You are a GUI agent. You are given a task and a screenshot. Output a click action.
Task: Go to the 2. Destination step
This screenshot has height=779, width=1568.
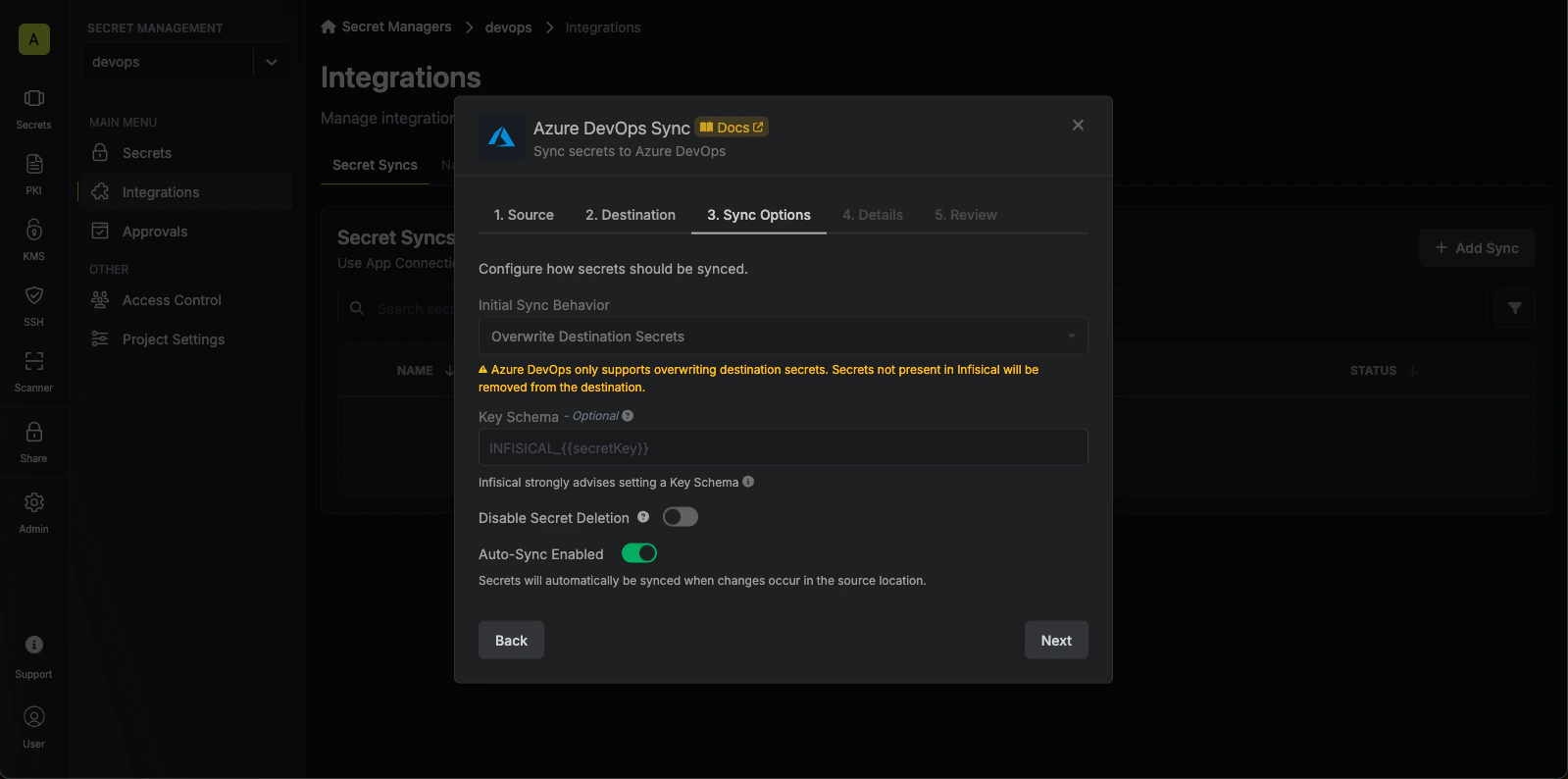(x=631, y=215)
